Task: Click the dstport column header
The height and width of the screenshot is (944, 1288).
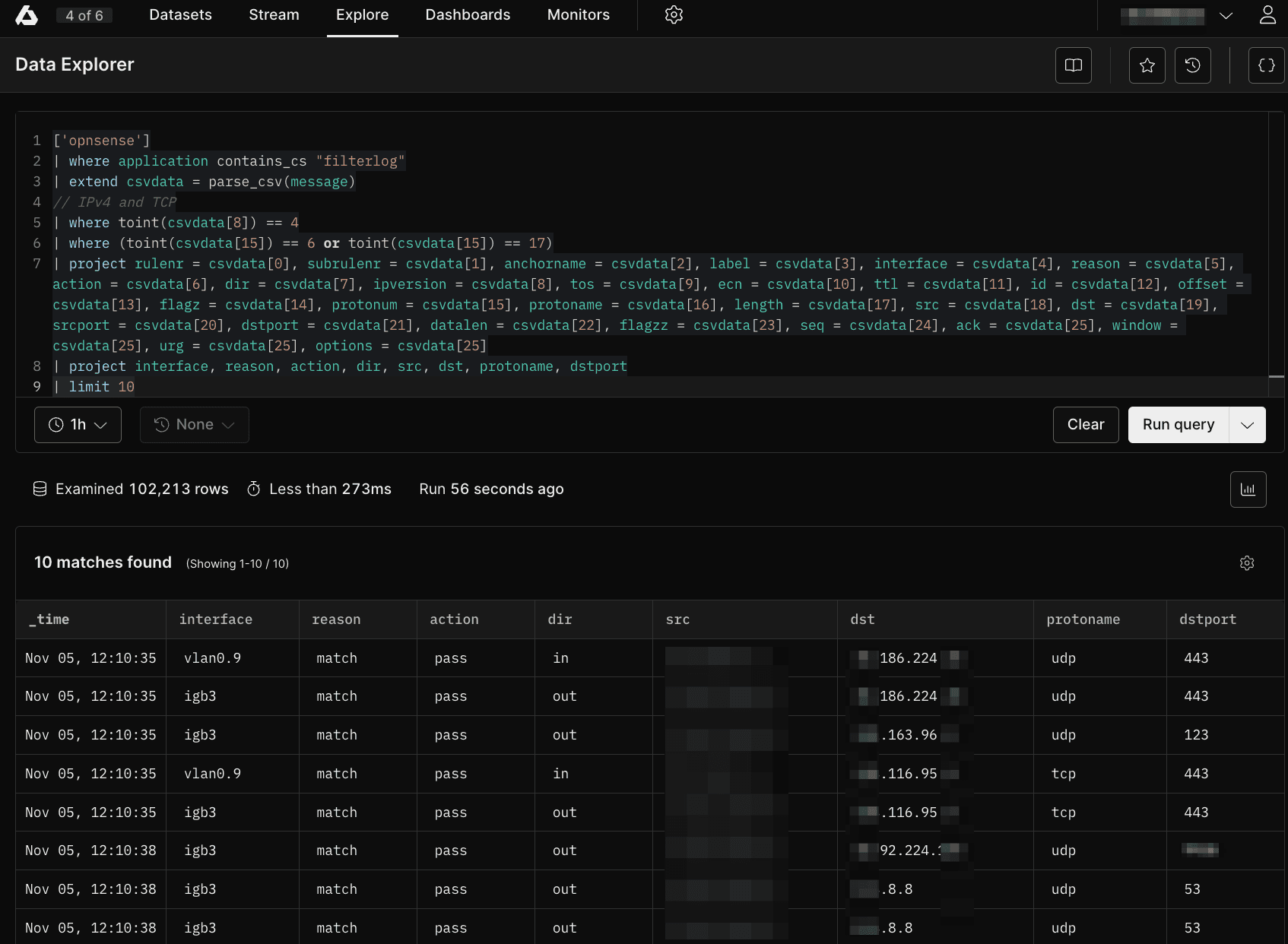Action: point(1208,619)
